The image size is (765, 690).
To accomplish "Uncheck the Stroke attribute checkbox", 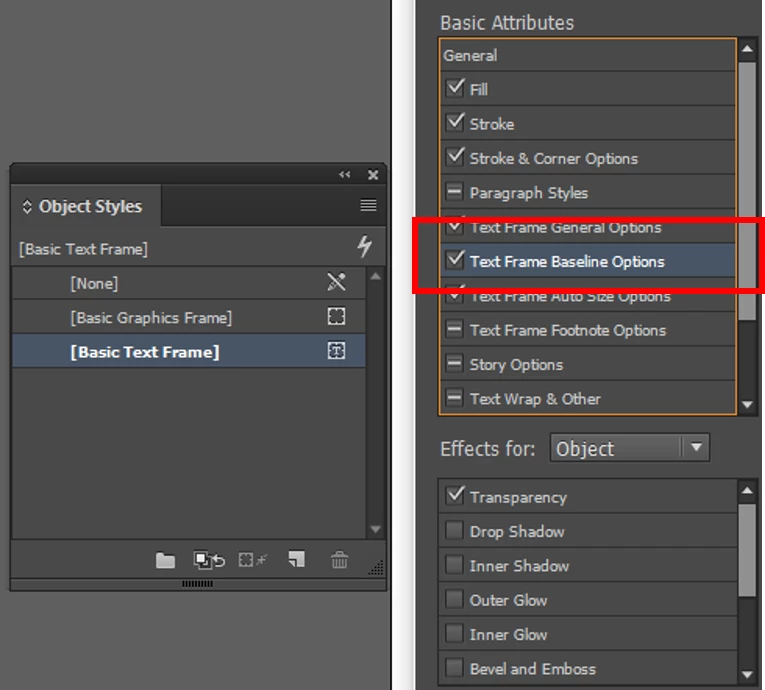I will click(455, 122).
